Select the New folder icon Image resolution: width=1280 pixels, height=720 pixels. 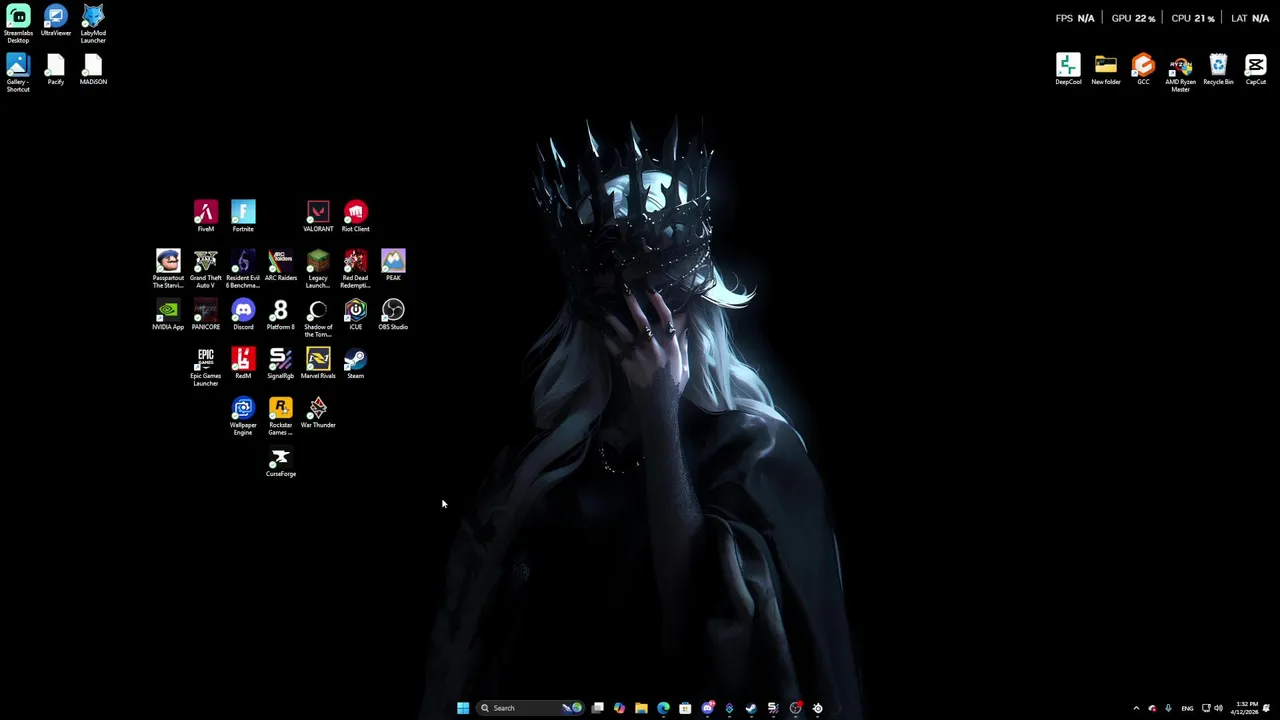point(1106,70)
